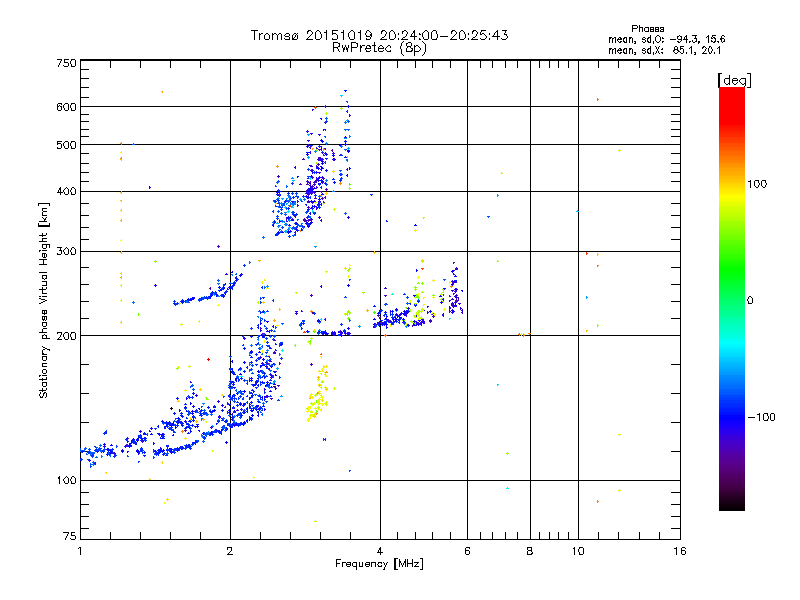Click the x-axis tick label '2'
The height and width of the screenshot is (600, 800).
point(230,551)
